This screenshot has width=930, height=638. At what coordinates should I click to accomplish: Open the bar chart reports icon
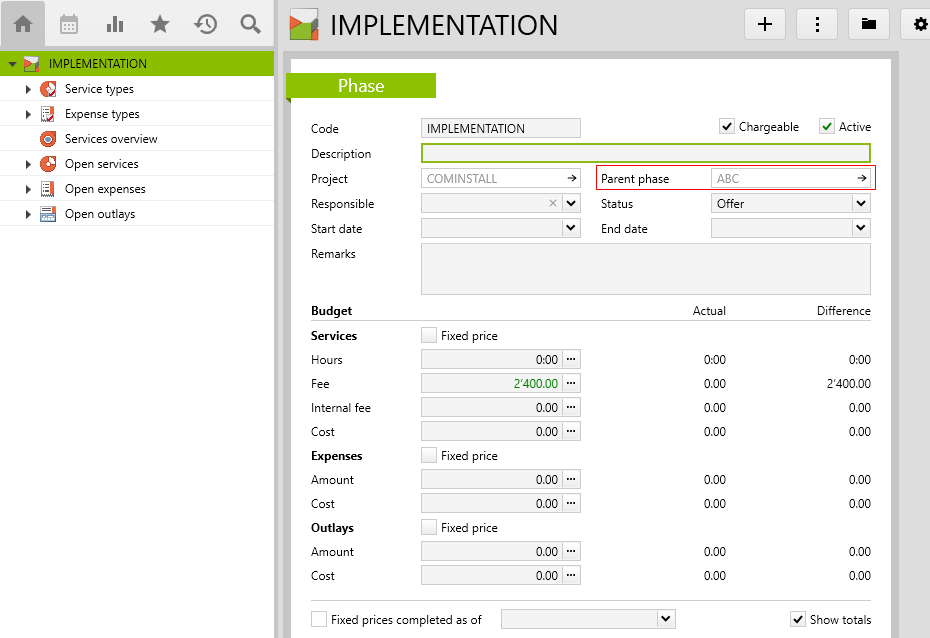pyautogui.click(x=115, y=24)
